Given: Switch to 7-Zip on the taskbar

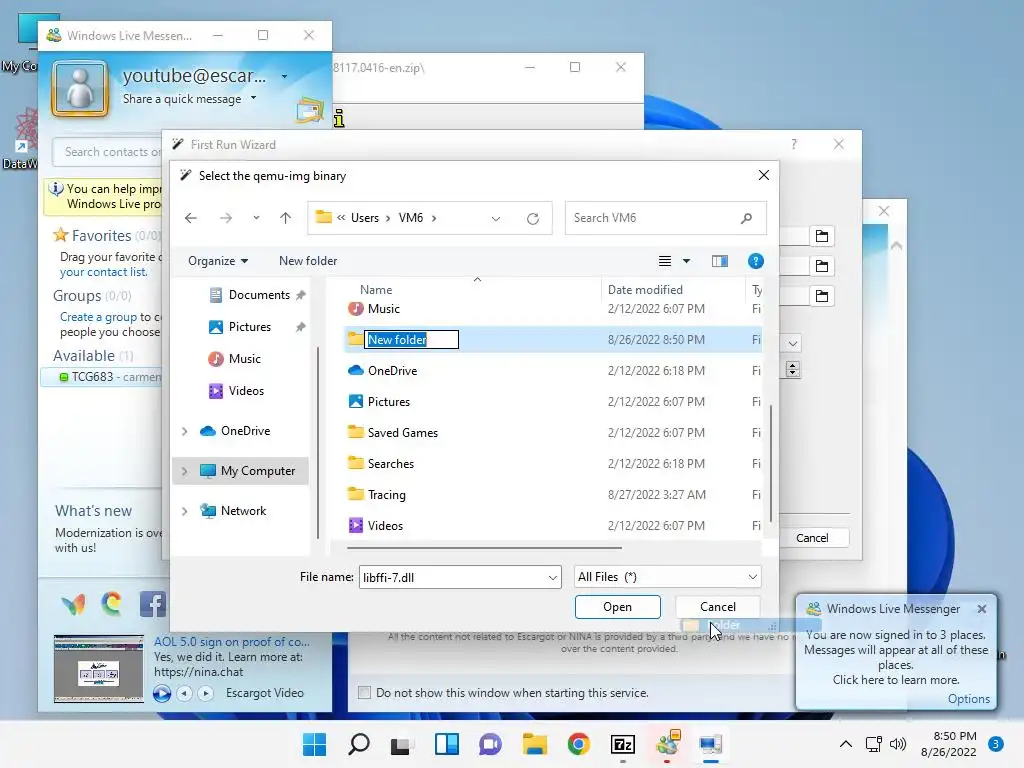Looking at the screenshot, I should pos(622,744).
